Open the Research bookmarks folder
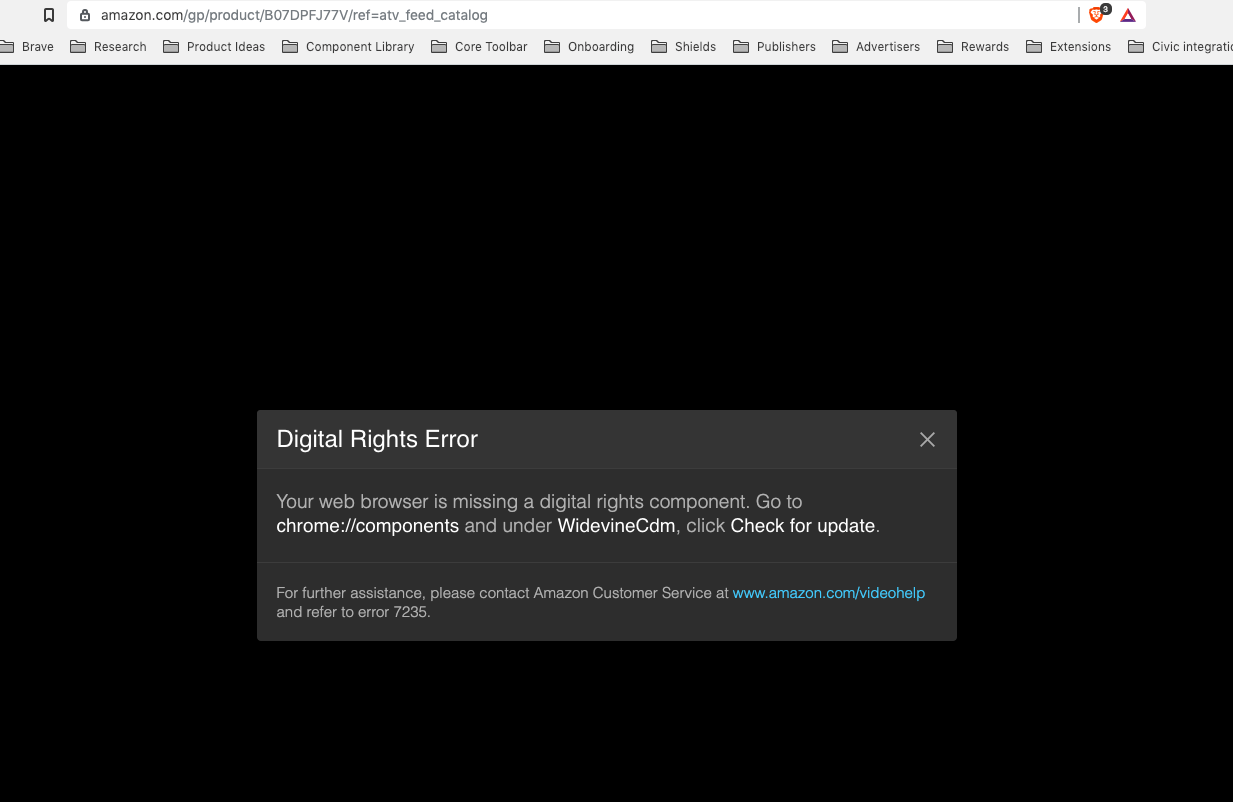Viewport: 1233px width, 802px height. pos(108,46)
